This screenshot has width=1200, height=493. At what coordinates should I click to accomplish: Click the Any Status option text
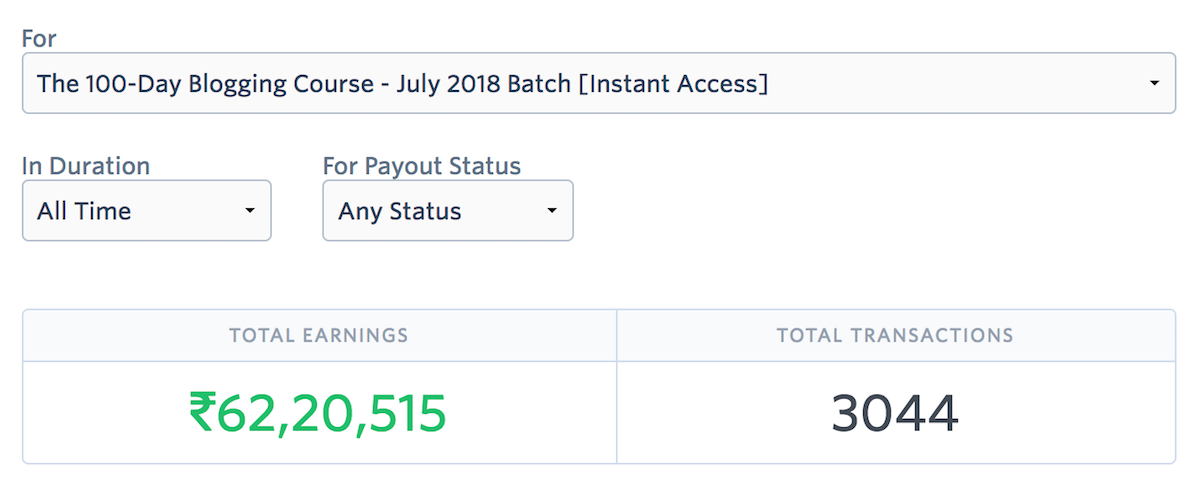pyautogui.click(x=400, y=212)
